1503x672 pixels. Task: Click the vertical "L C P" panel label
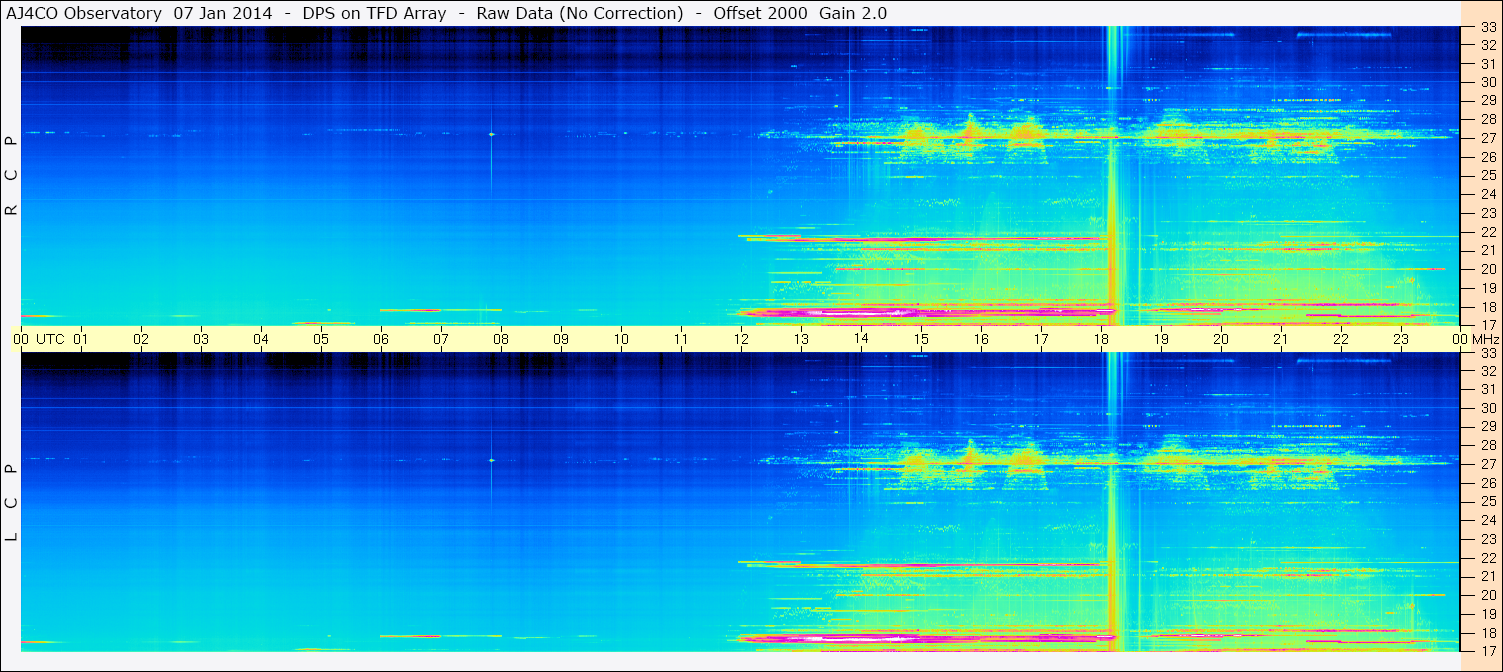(11, 503)
